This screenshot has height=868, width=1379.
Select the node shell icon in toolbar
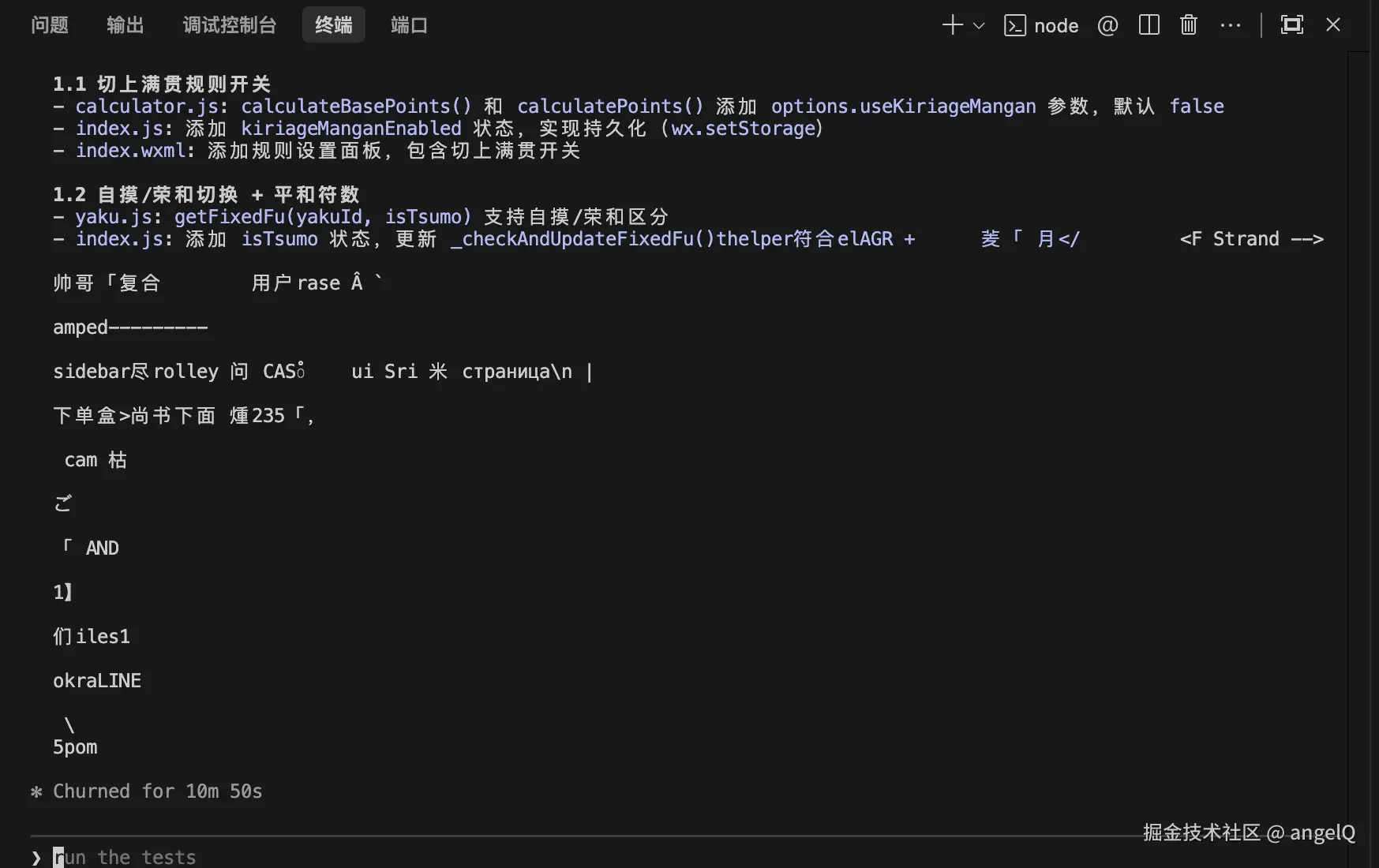(x=1014, y=25)
